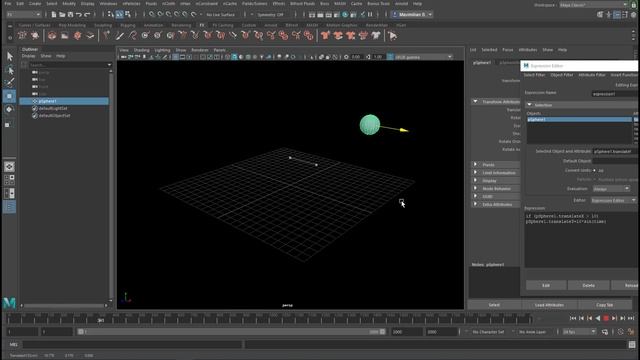Open the Windows menu in main menu bar

point(108,4)
